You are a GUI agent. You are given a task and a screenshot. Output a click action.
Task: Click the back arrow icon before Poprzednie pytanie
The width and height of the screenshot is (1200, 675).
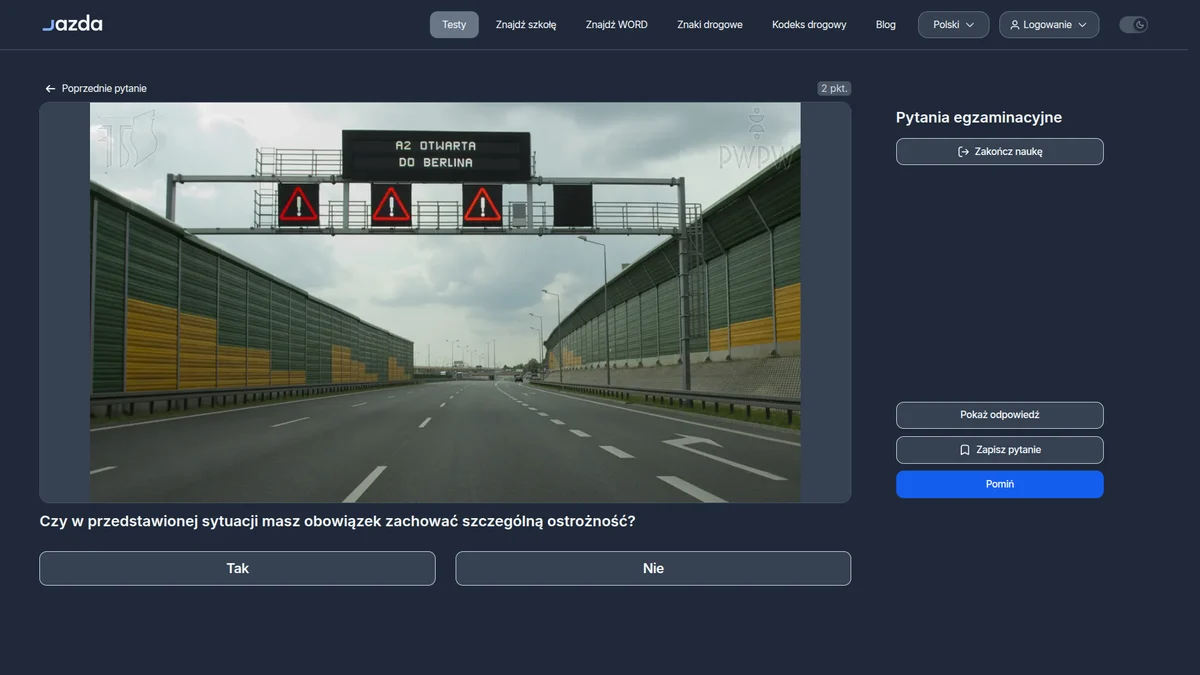pyautogui.click(x=50, y=89)
